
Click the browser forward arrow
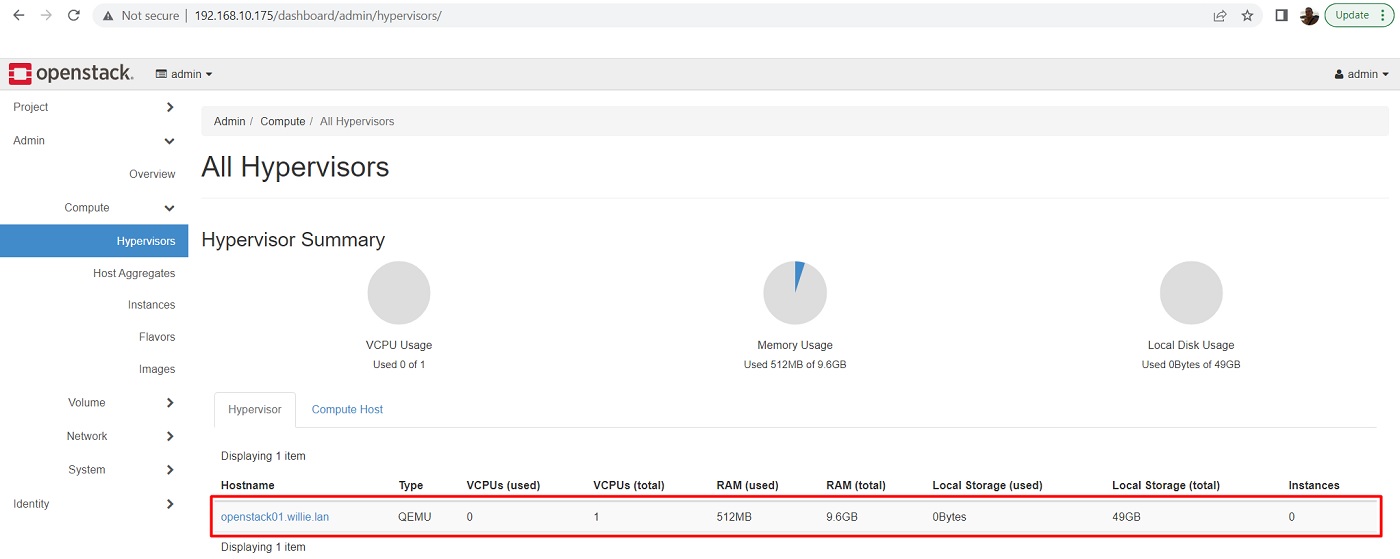click(x=46, y=16)
